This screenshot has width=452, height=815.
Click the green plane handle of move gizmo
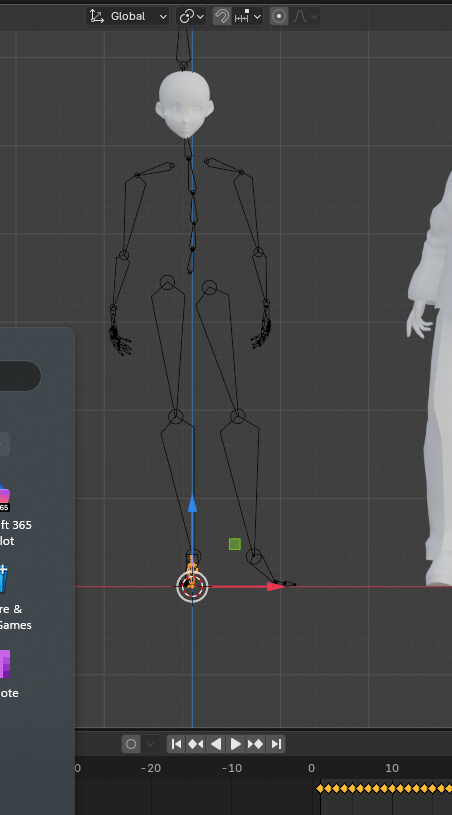[235, 544]
